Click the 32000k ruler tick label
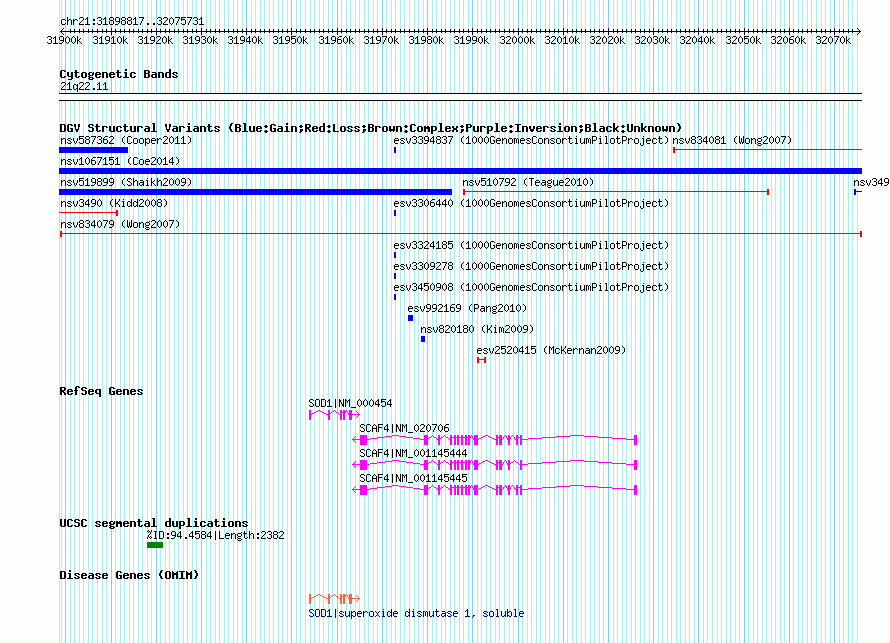Image resolution: width=890 pixels, height=643 pixels. tap(517, 40)
